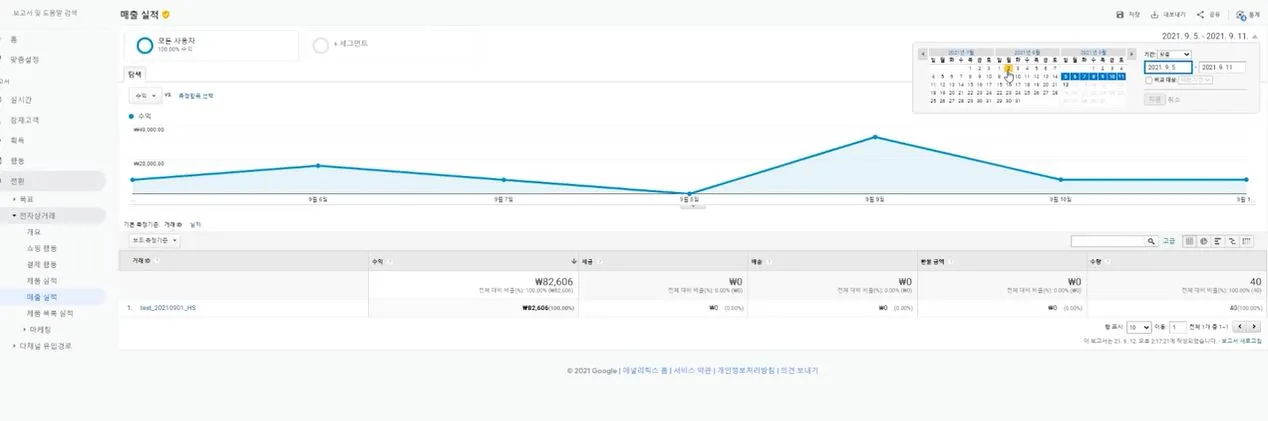Open 잠재고객 reports in sidebar
The width and height of the screenshot is (1268, 421).
click(x=24, y=120)
